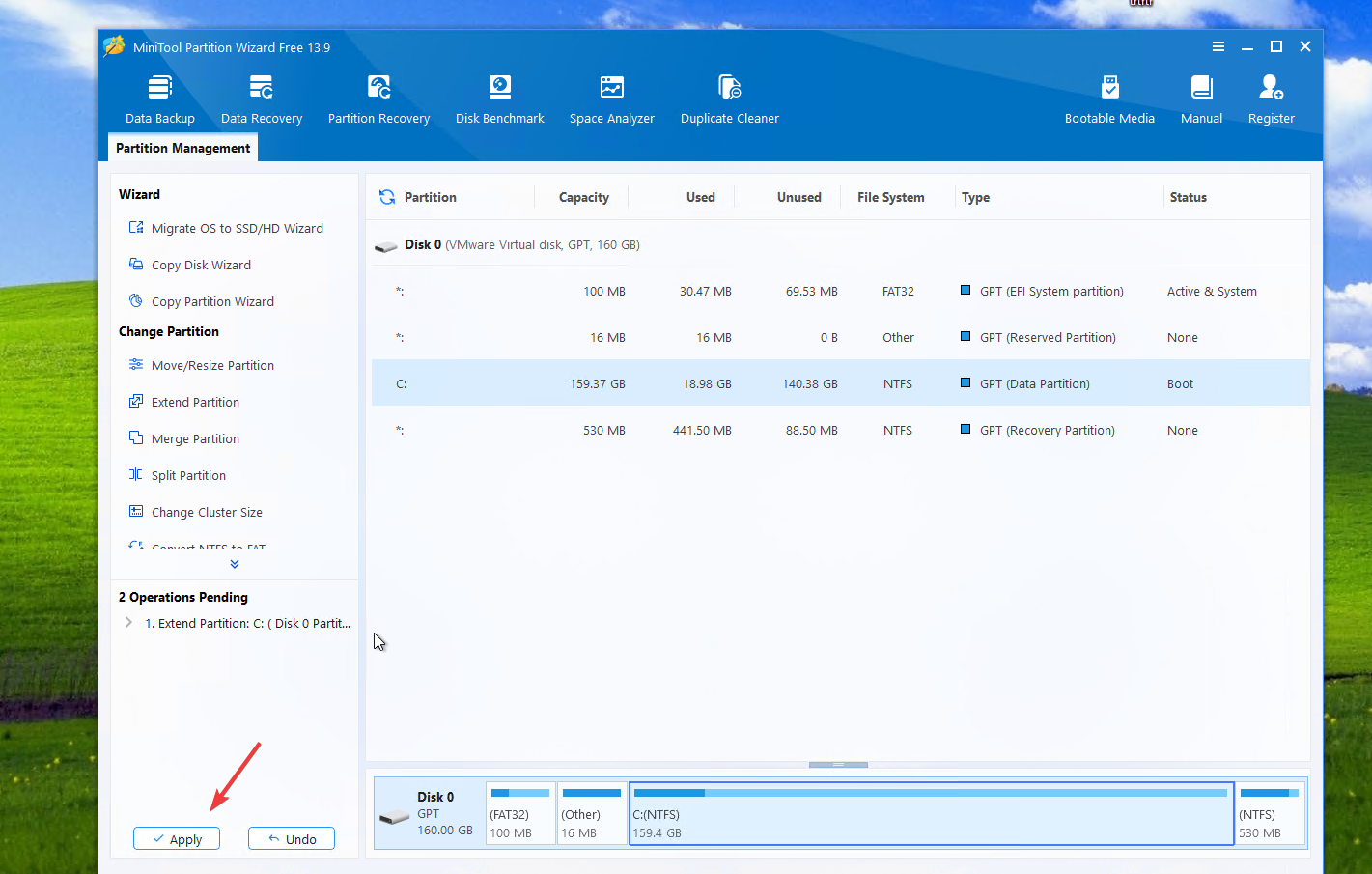
Task: Sort by the Capacity column header
Action: [x=584, y=197]
